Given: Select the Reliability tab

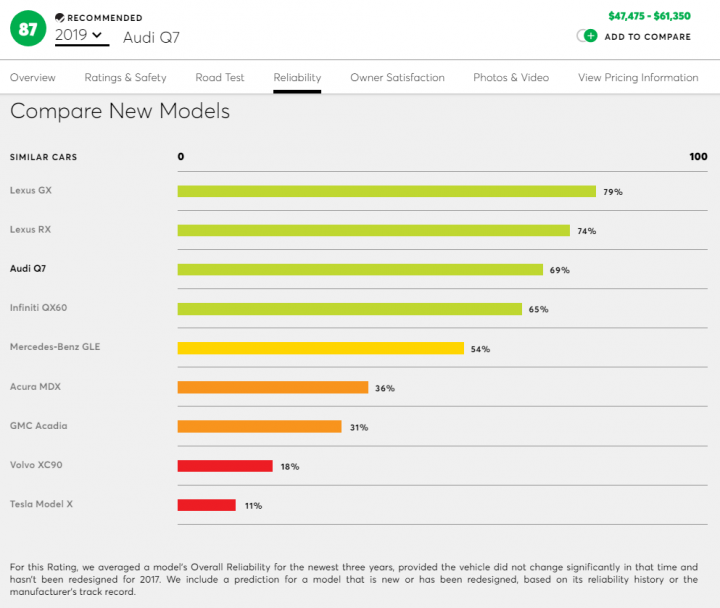Looking at the screenshot, I should [x=297, y=78].
